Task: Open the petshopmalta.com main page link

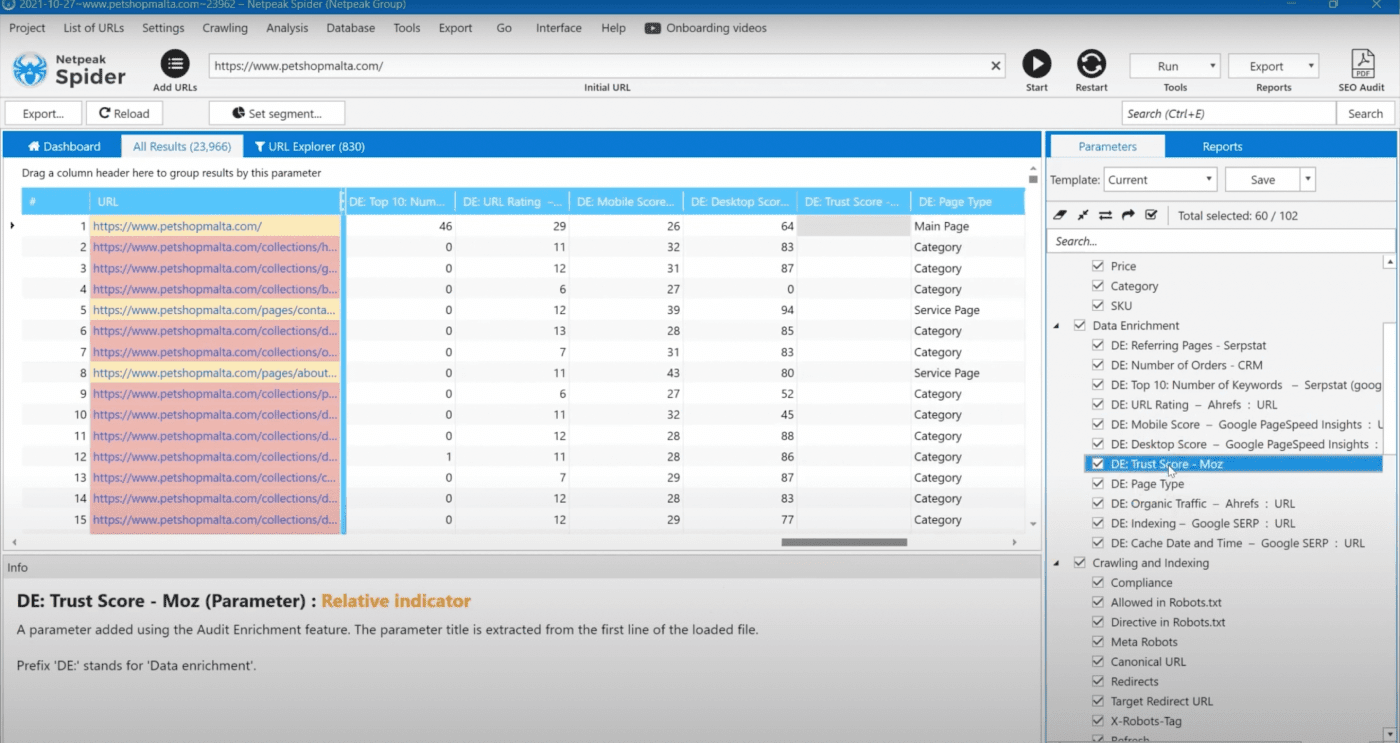Action: pyautogui.click(x=177, y=226)
